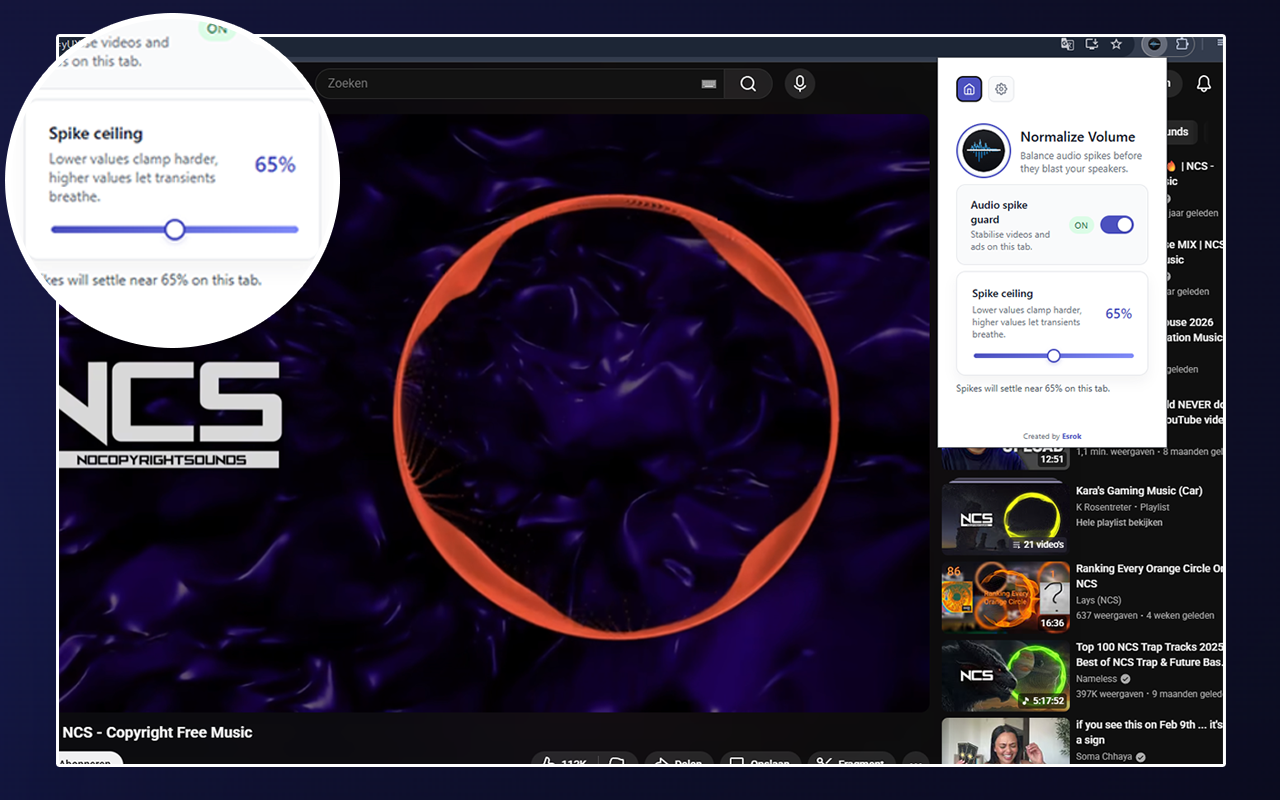1280x800 pixels.
Task: Open the Extensions puzzle-piece menu
Action: 1182,44
